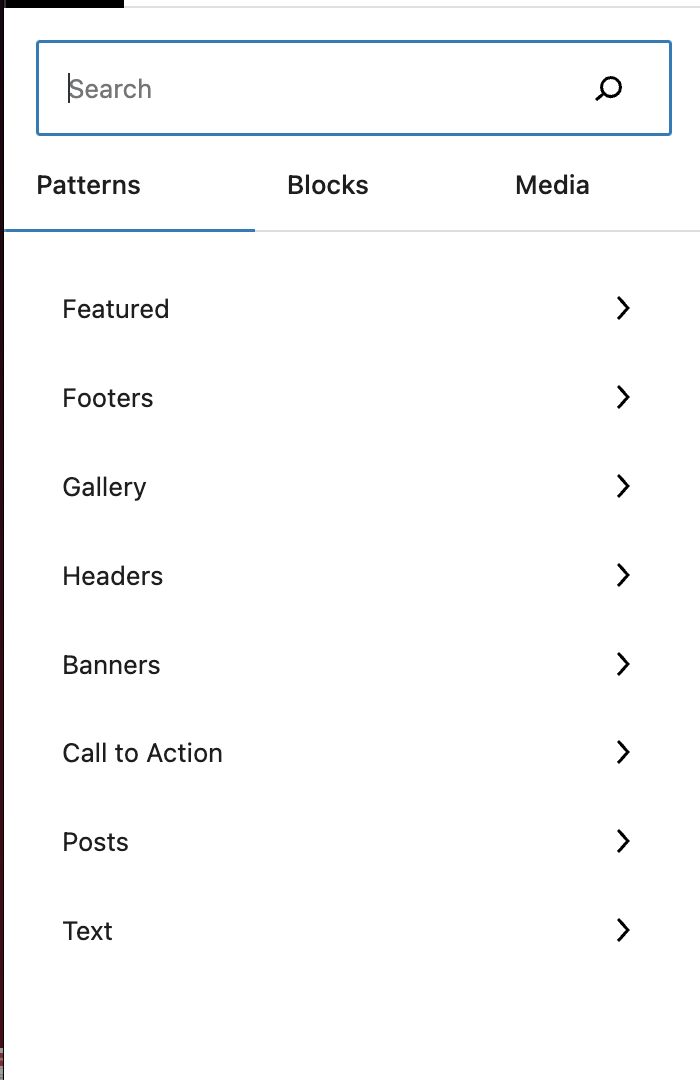
Task: Open the Headers patterns category
Action: [112, 575]
